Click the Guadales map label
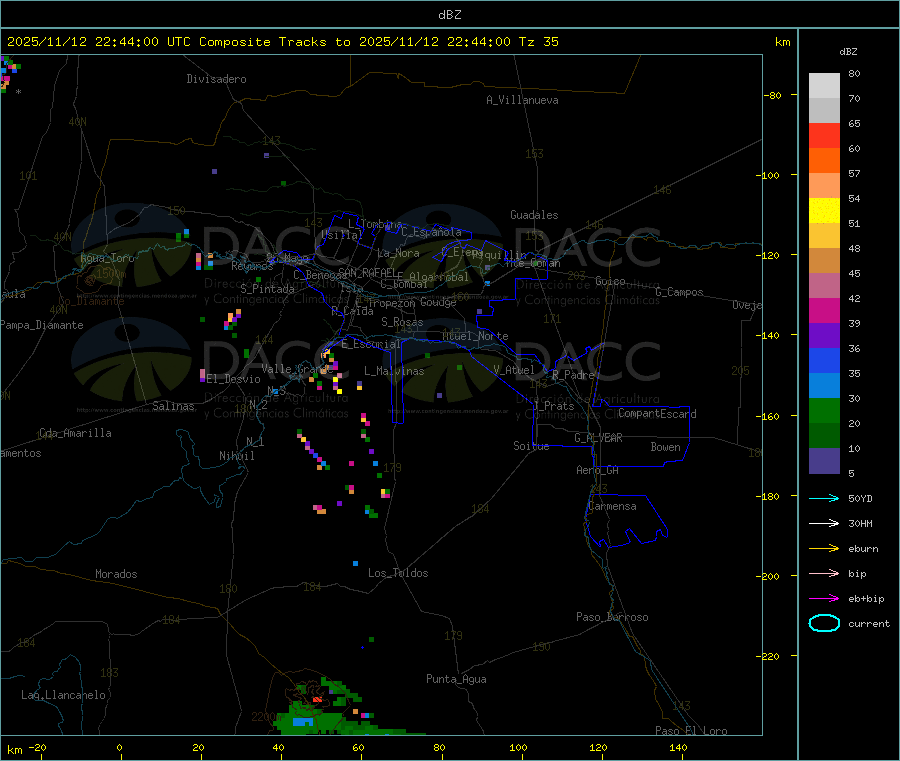Viewport: 900px width, 761px height. pyautogui.click(x=534, y=215)
